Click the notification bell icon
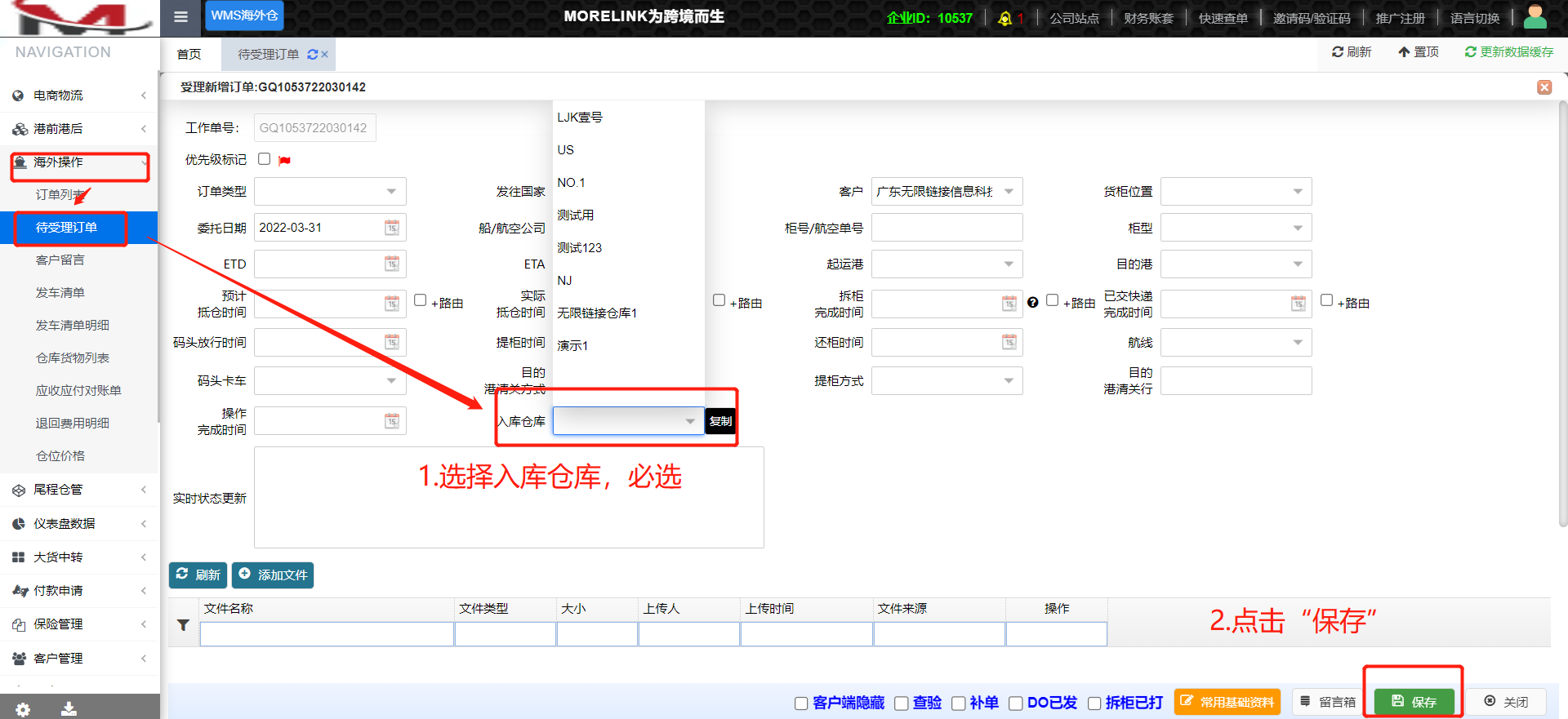This screenshot has height=719, width=1568. (1004, 18)
